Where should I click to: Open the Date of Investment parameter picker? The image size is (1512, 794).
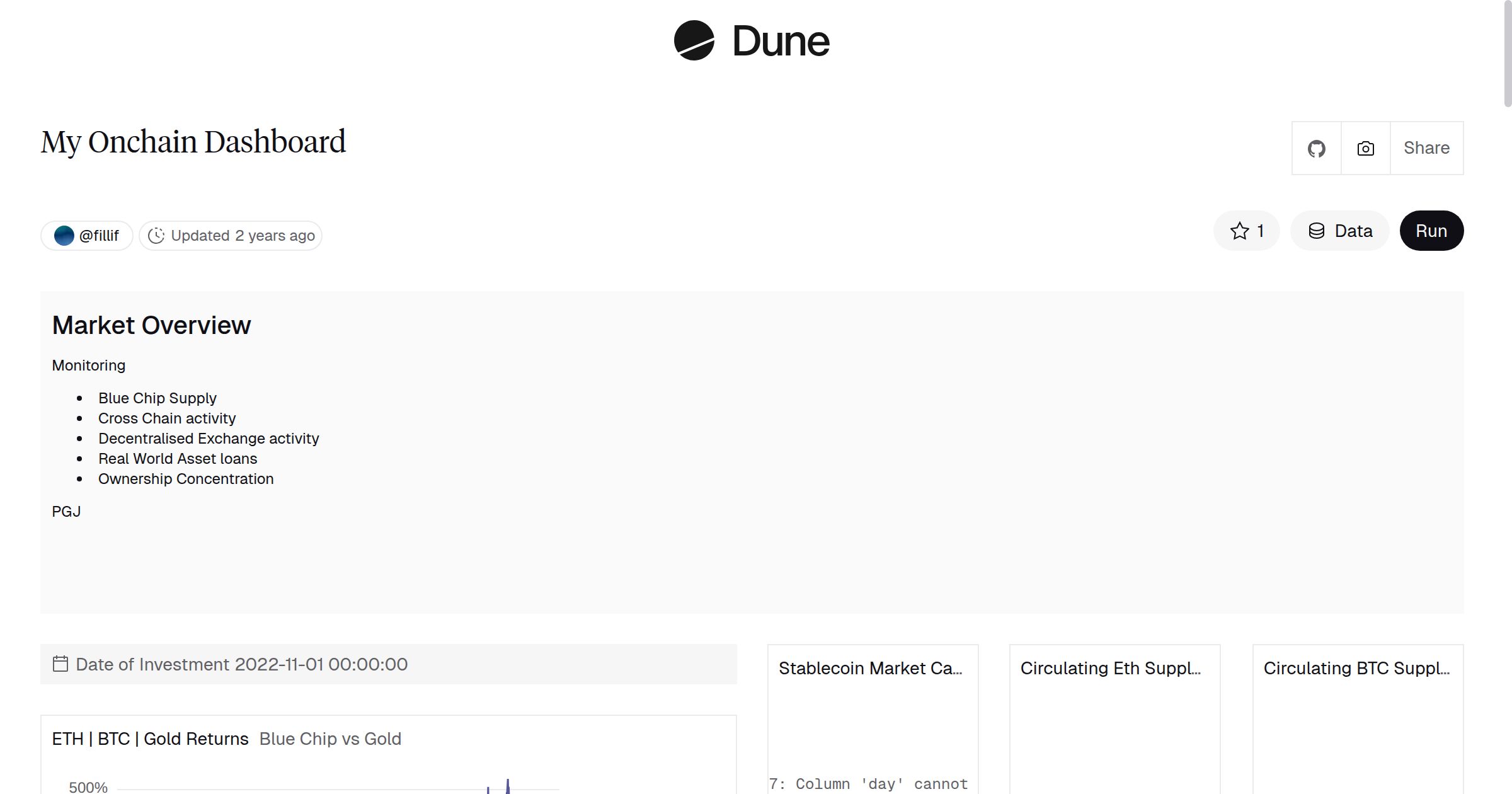point(241,664)
